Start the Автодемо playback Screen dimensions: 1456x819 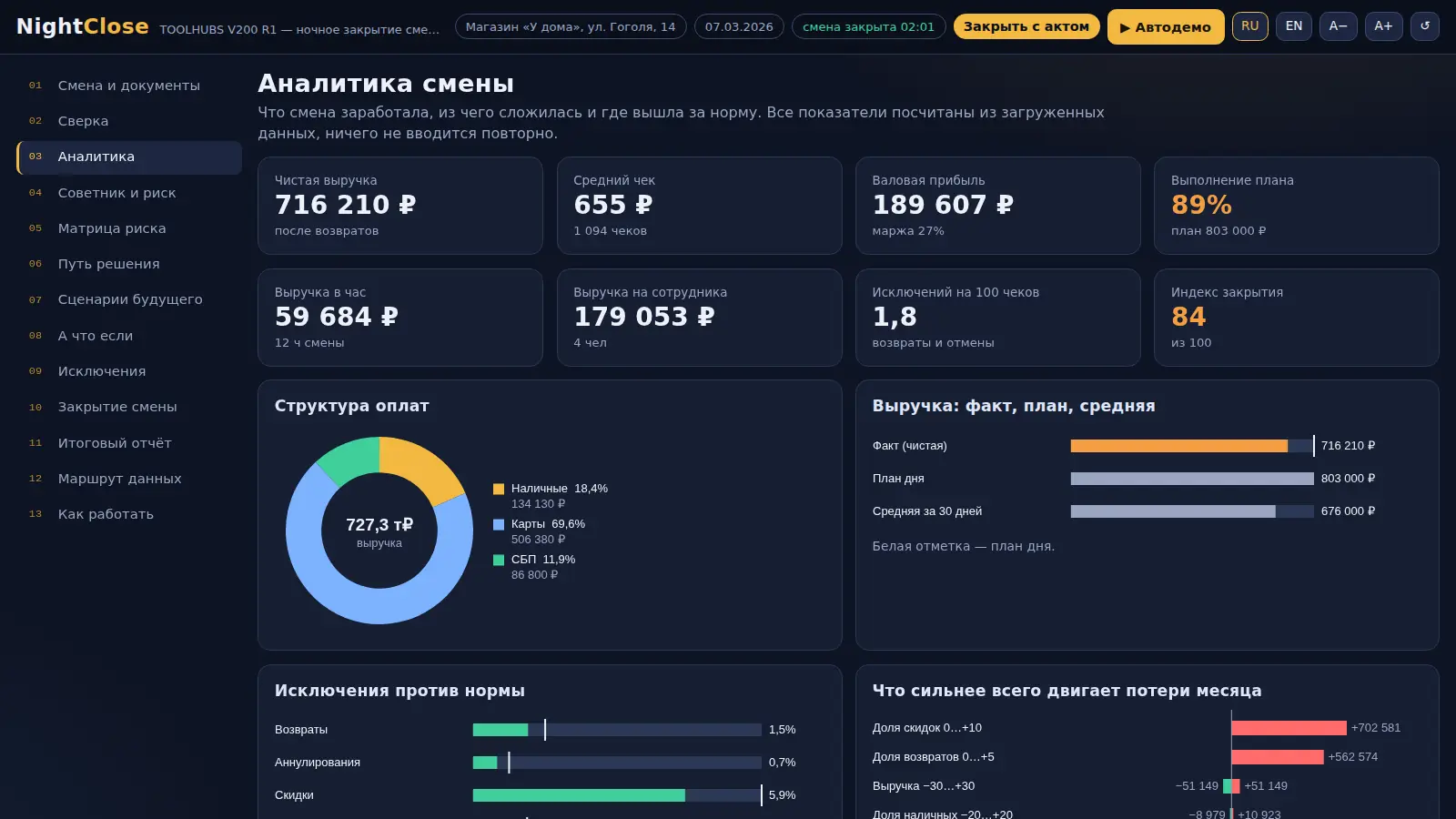(1166, 27)
